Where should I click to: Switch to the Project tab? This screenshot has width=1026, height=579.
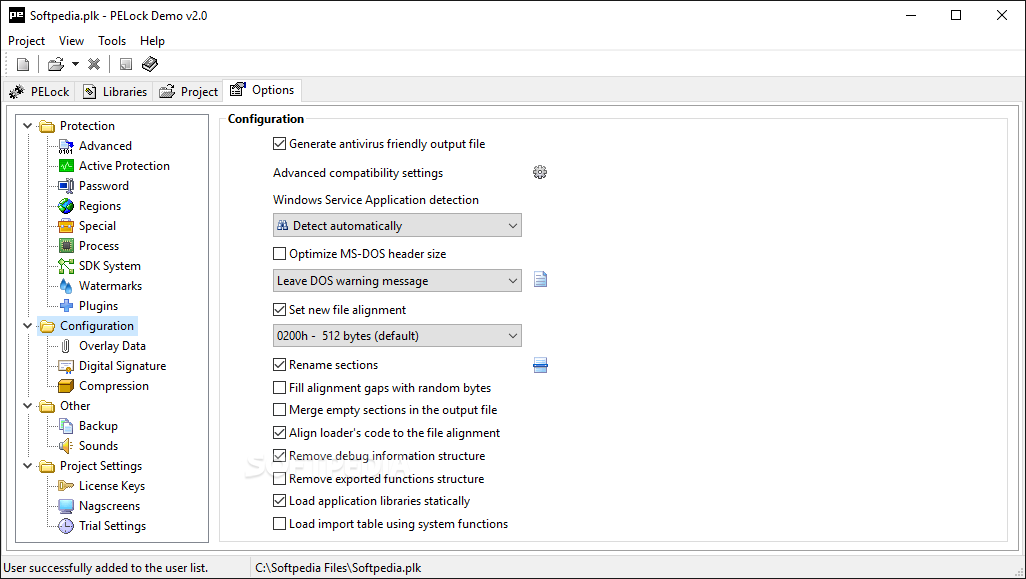[188, 92]
